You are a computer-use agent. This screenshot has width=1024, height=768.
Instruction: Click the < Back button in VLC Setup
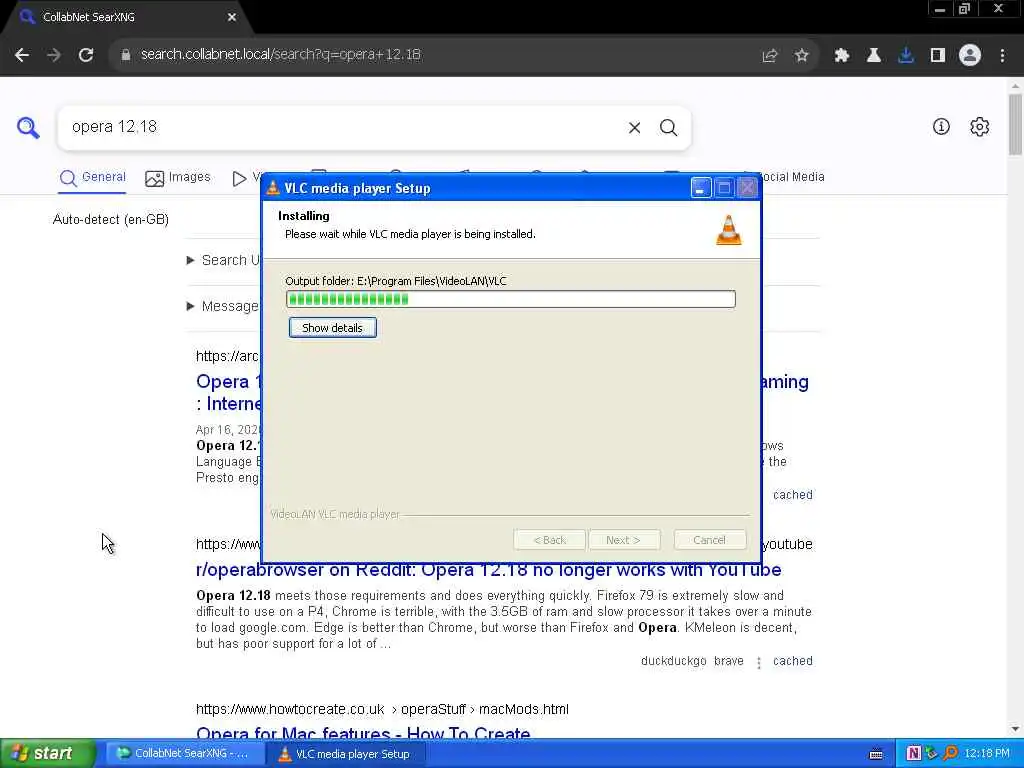tap(549, 540)
